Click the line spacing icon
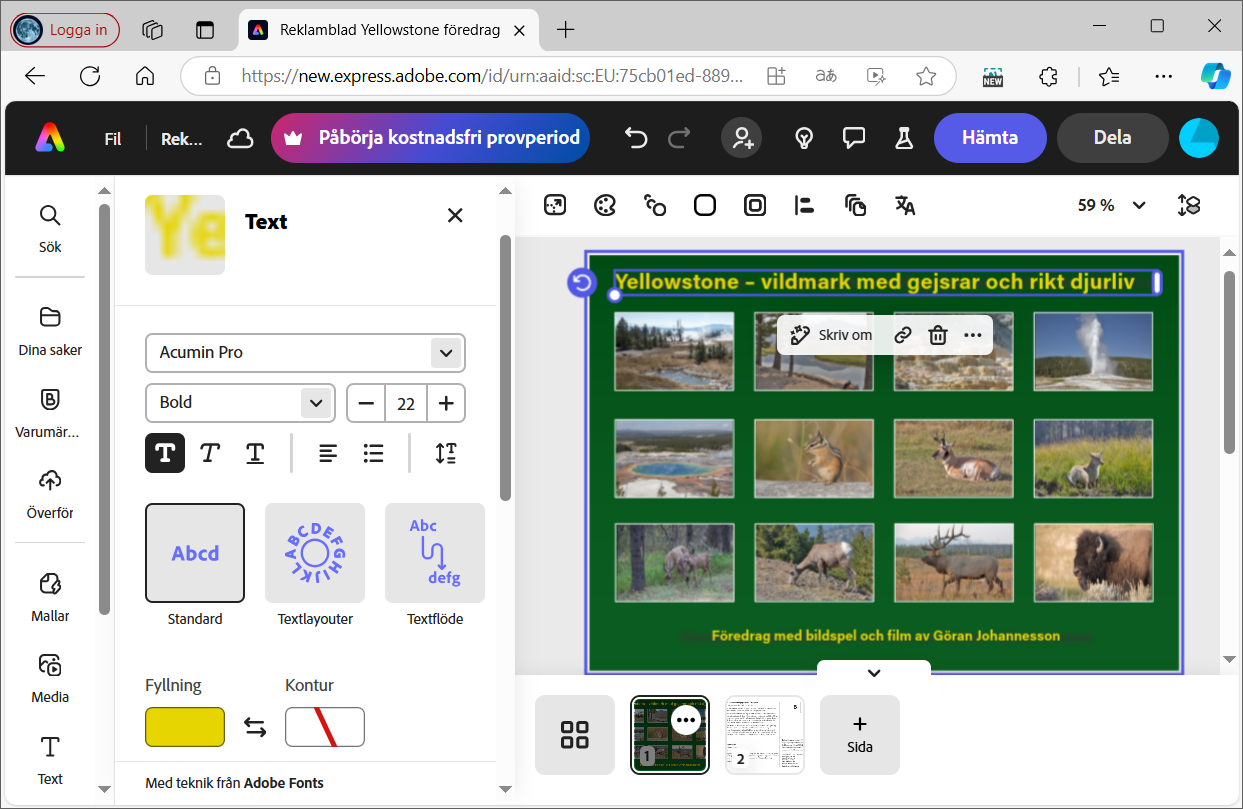 coord(446,453)
